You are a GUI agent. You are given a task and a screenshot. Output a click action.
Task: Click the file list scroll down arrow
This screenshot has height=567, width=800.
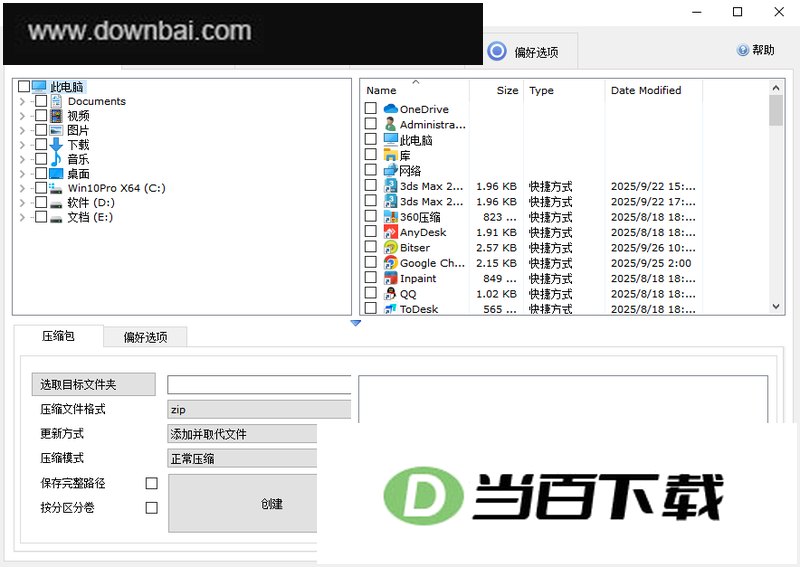[776, 306]
